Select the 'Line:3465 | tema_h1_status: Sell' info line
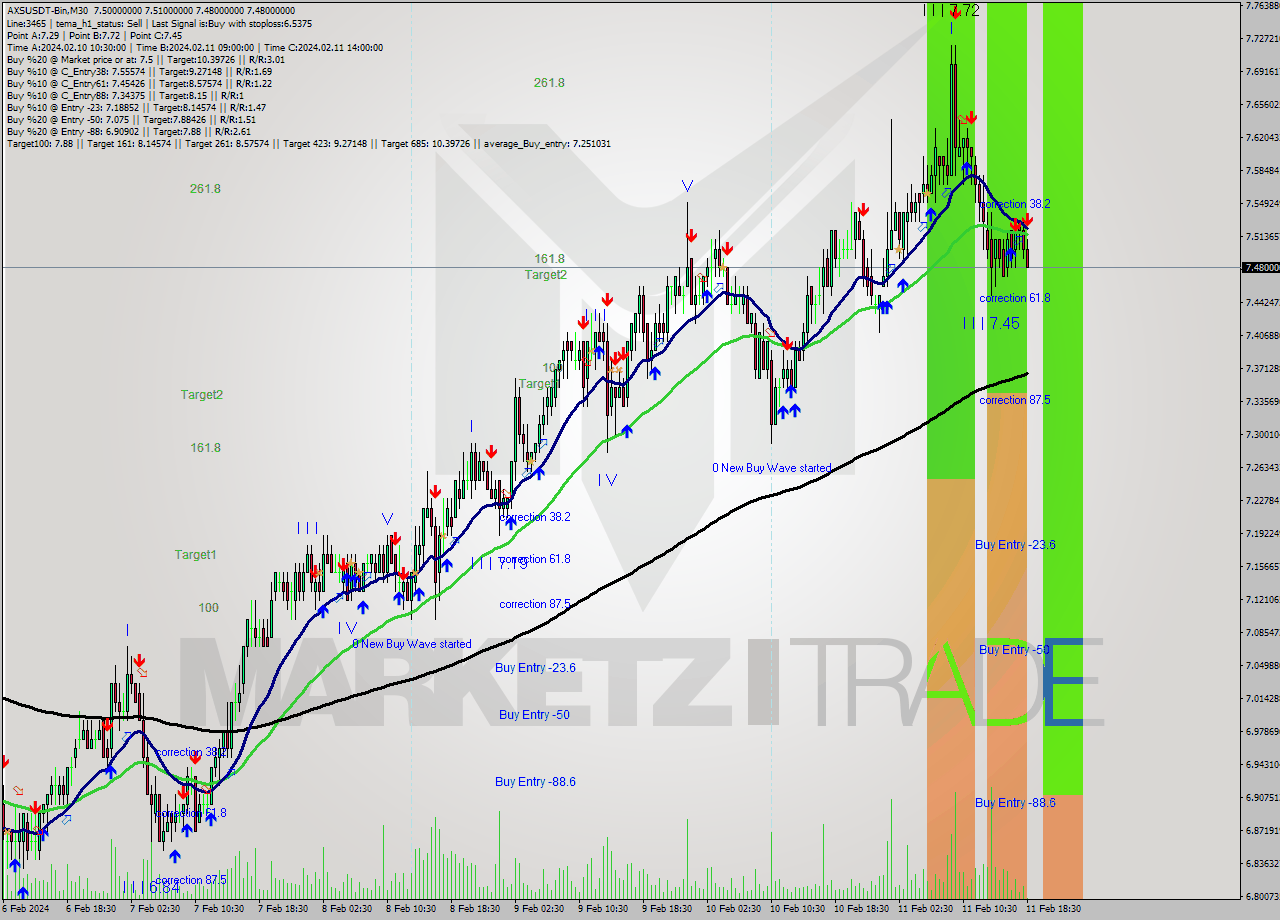1280x920 pixels. 158,23
